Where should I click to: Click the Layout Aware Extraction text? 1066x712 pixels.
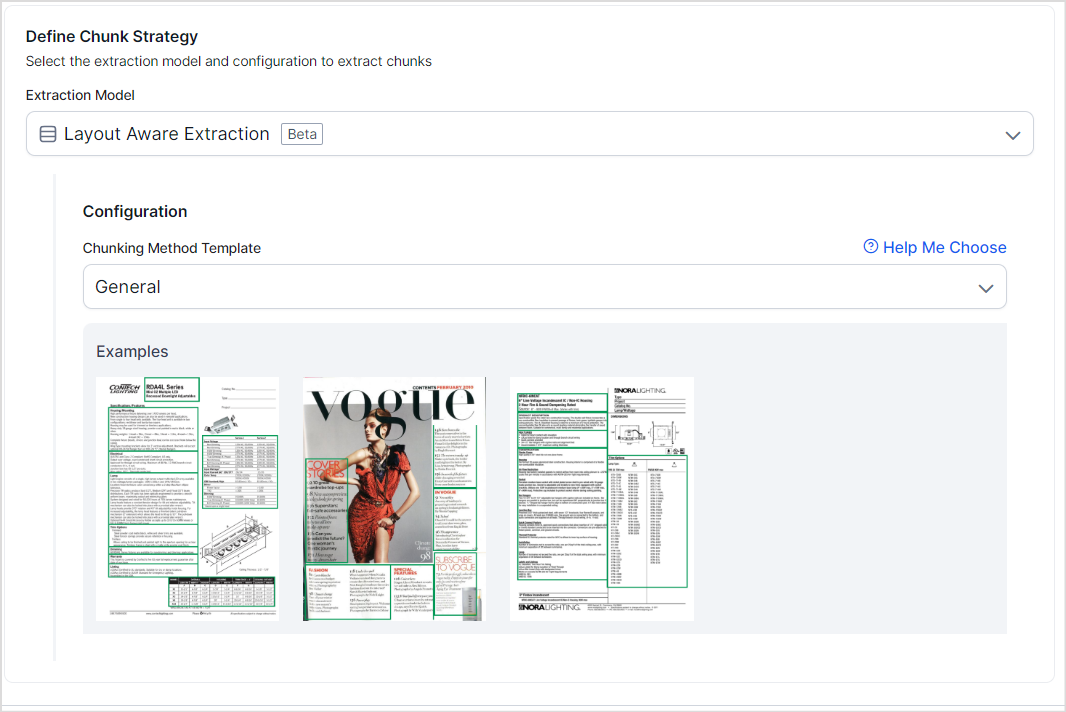167,134
